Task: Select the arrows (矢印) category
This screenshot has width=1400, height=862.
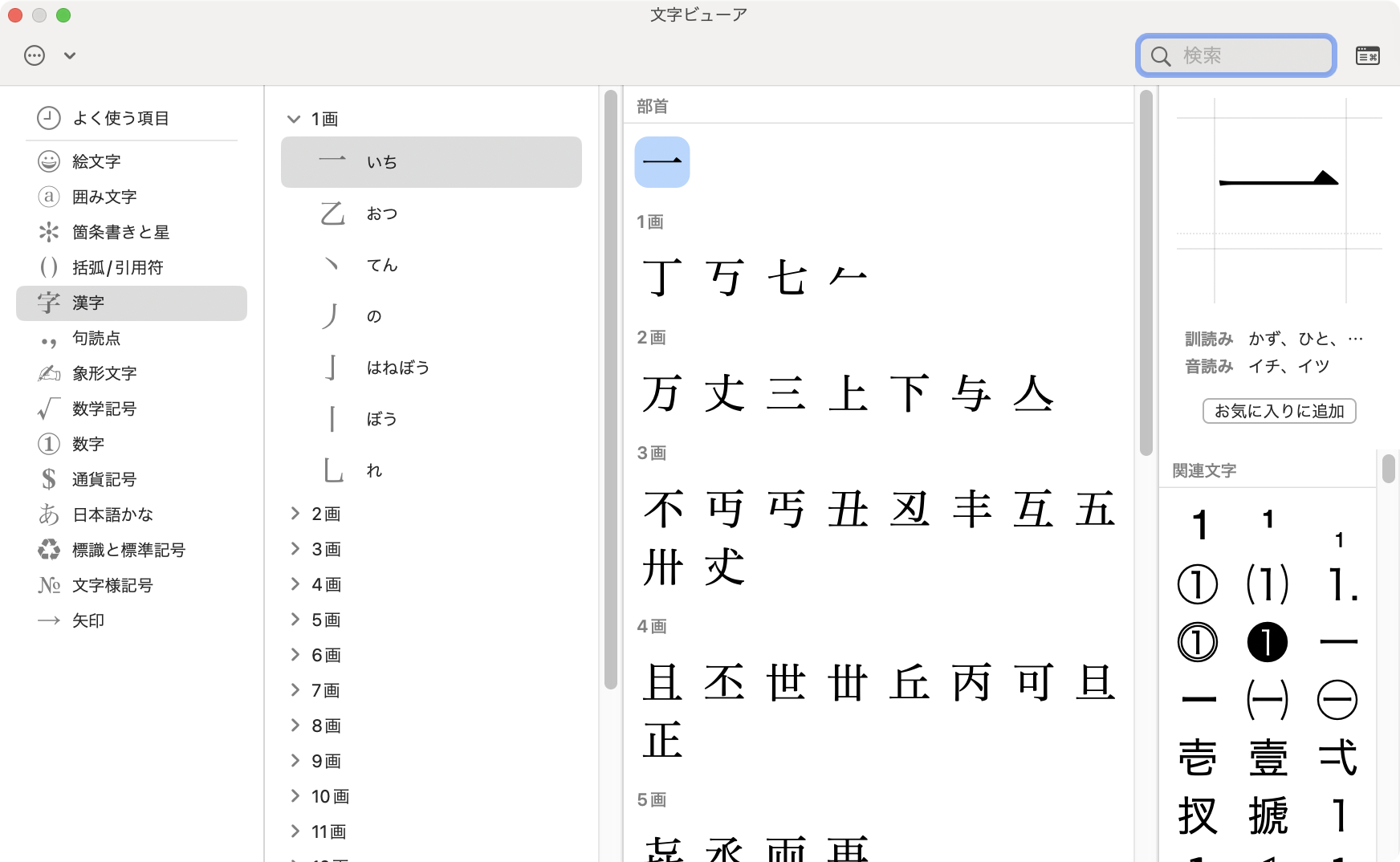Action: [x=88, y=620]
